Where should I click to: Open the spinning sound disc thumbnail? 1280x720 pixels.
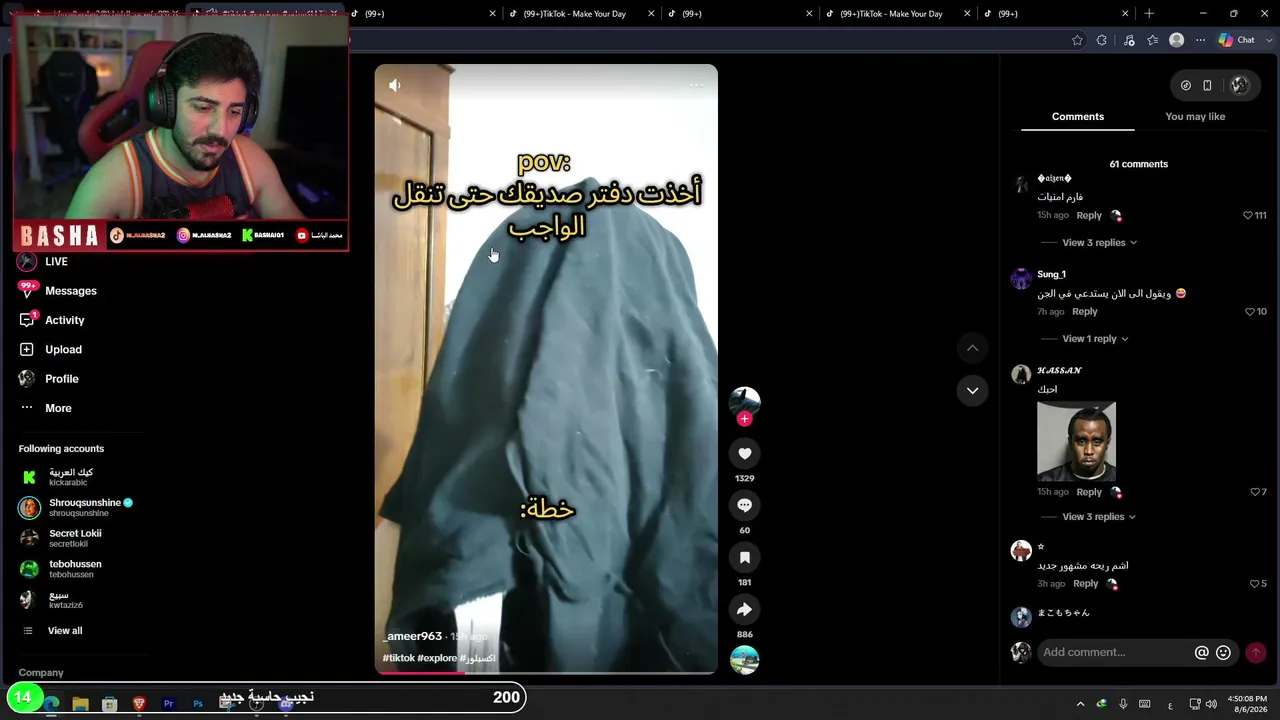pos(744,660)
